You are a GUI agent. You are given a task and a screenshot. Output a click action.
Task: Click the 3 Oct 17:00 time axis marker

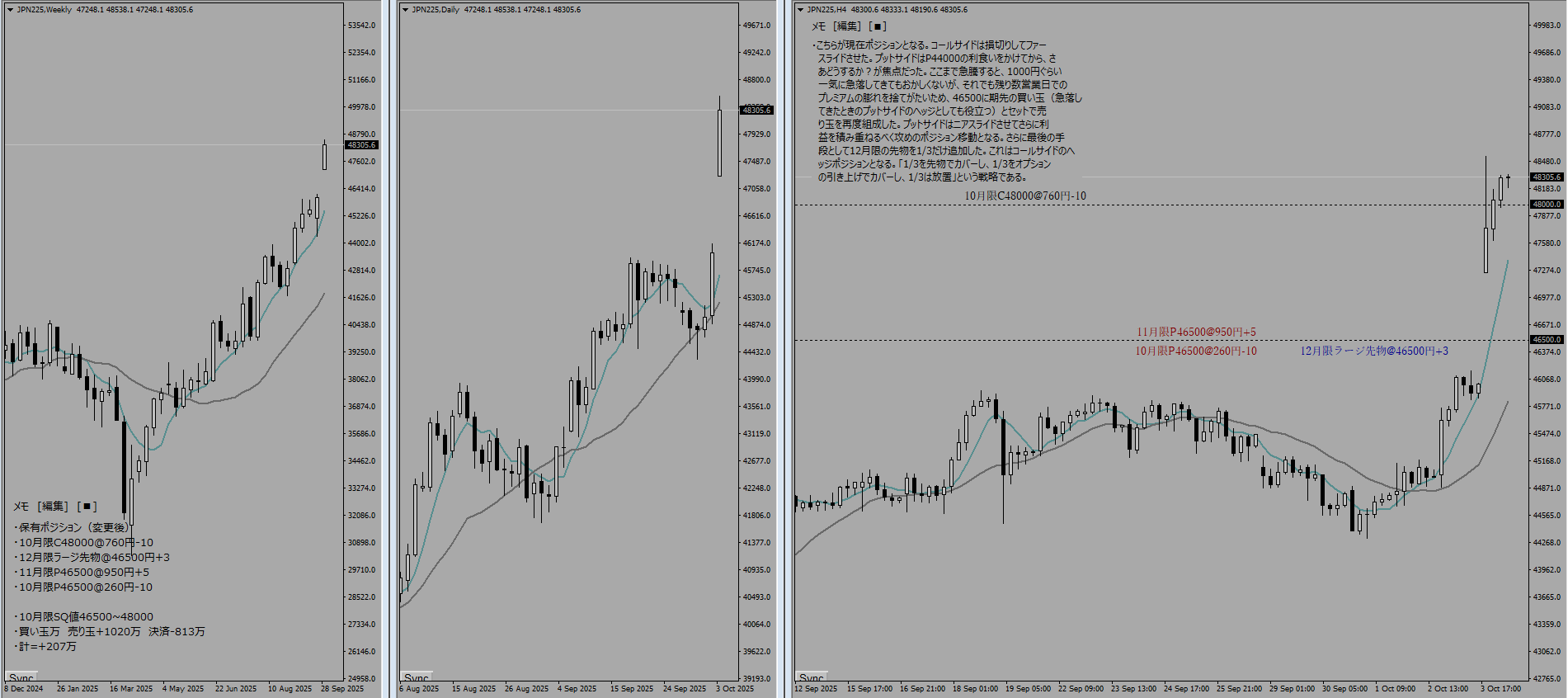[1500, 689]
